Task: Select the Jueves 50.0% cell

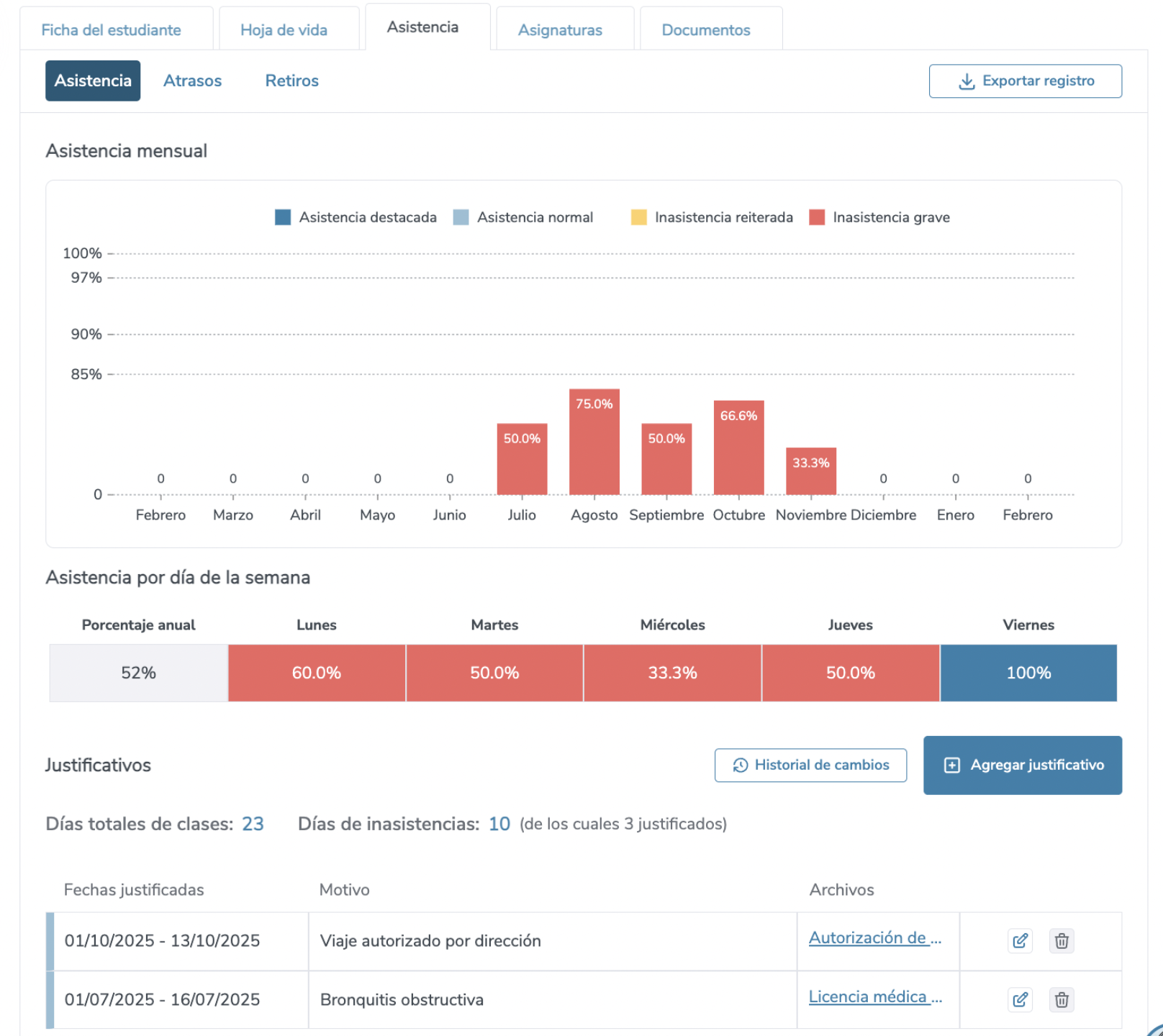Action: pyautogui.click(x=851, y=673)
